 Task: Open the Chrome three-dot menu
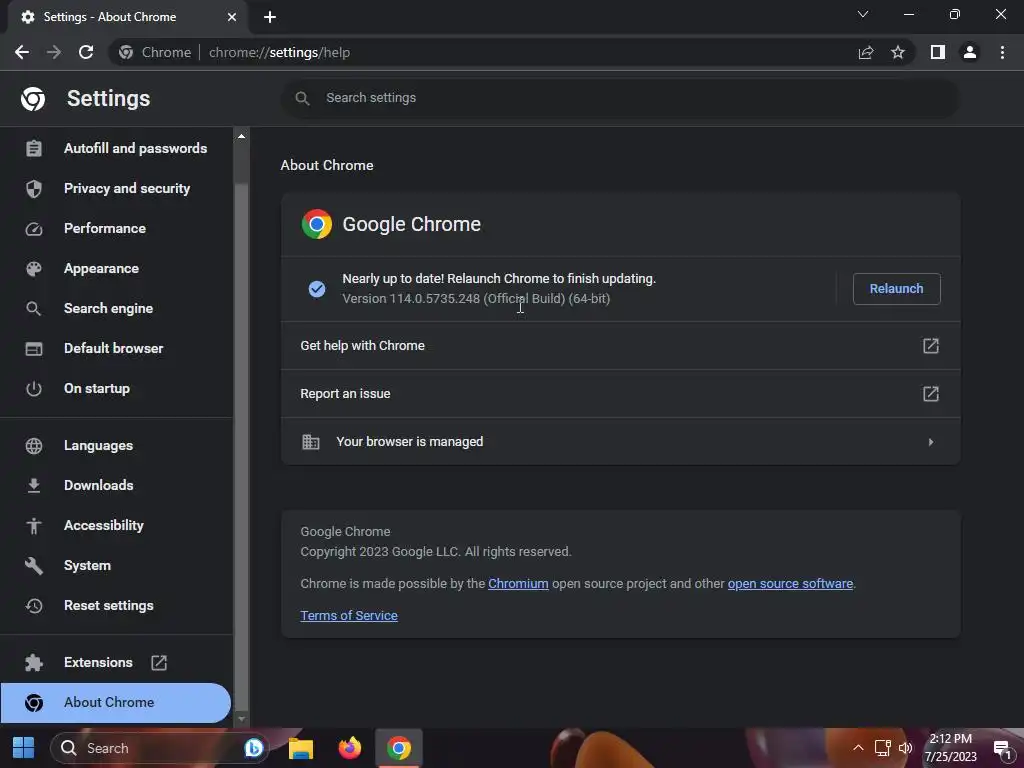[x=1002, y=52]
